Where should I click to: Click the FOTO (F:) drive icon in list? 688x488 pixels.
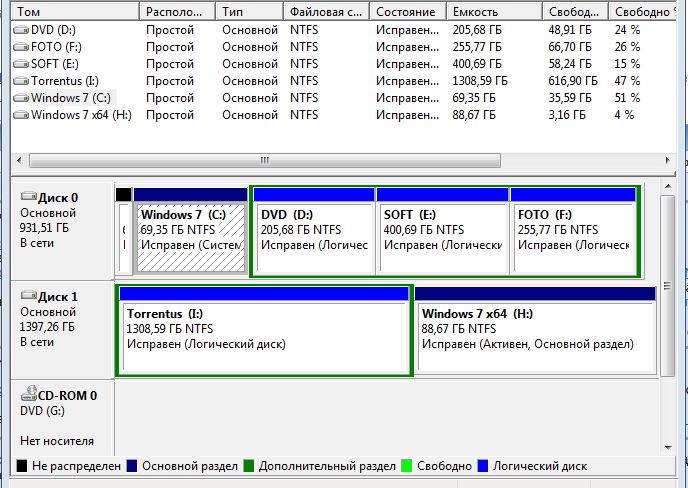pos(21,47)
